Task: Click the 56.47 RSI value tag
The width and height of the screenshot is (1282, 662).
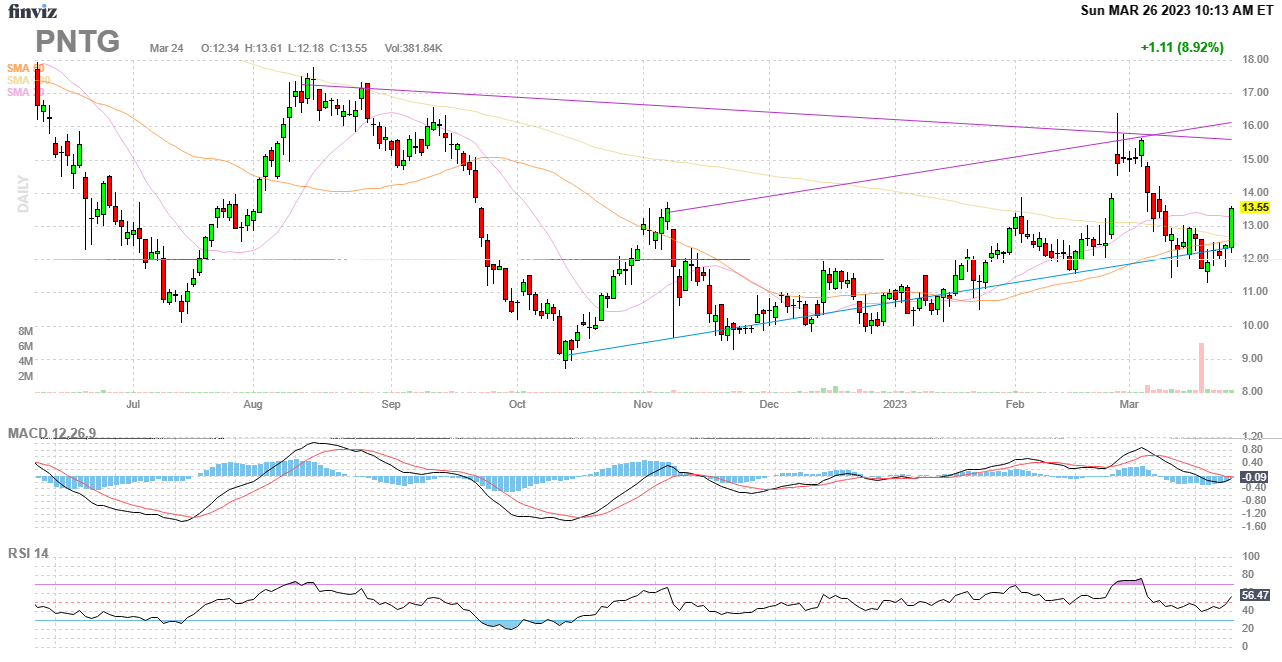Action: tap(1254, 595)
